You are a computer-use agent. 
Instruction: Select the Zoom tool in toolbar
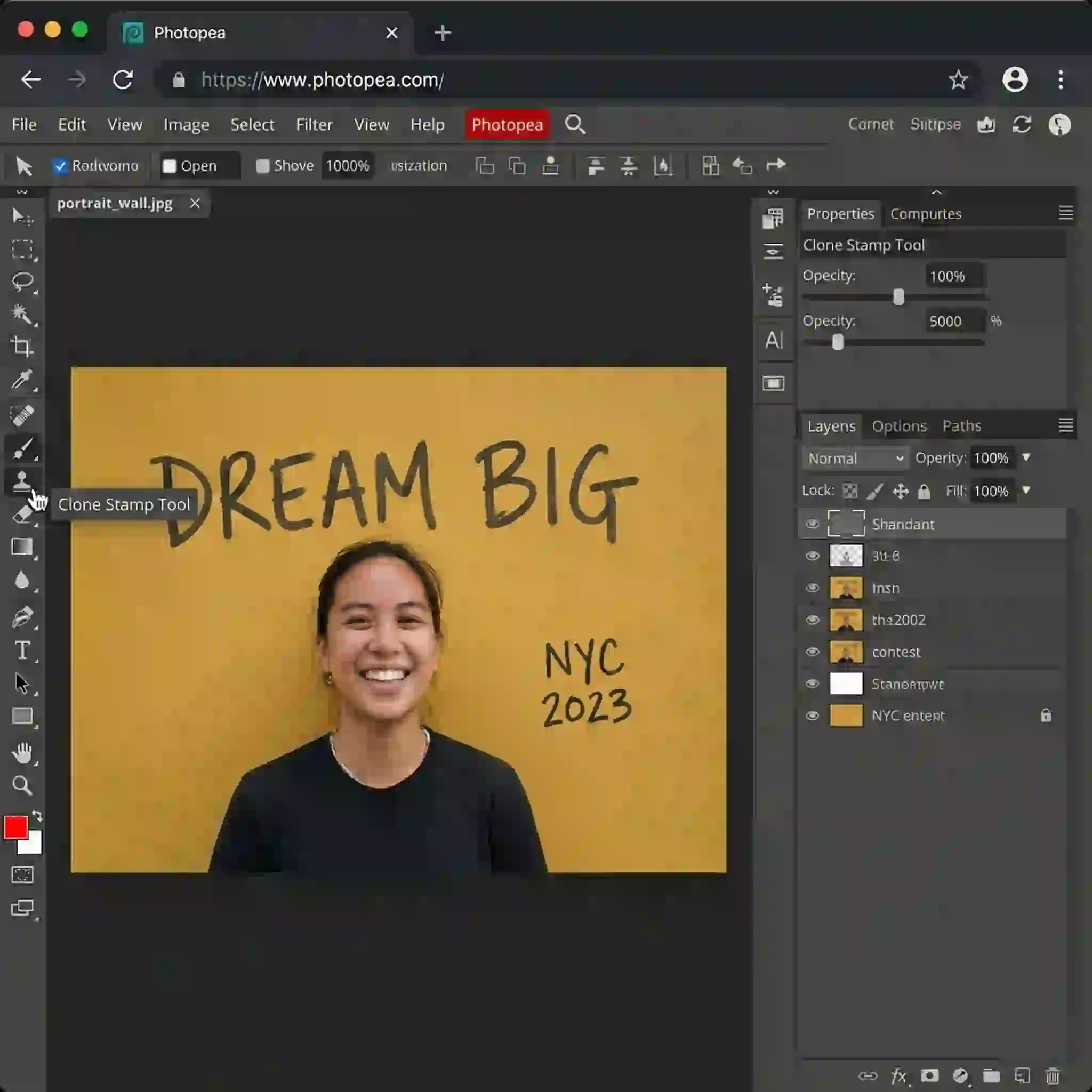click(22, 785)
